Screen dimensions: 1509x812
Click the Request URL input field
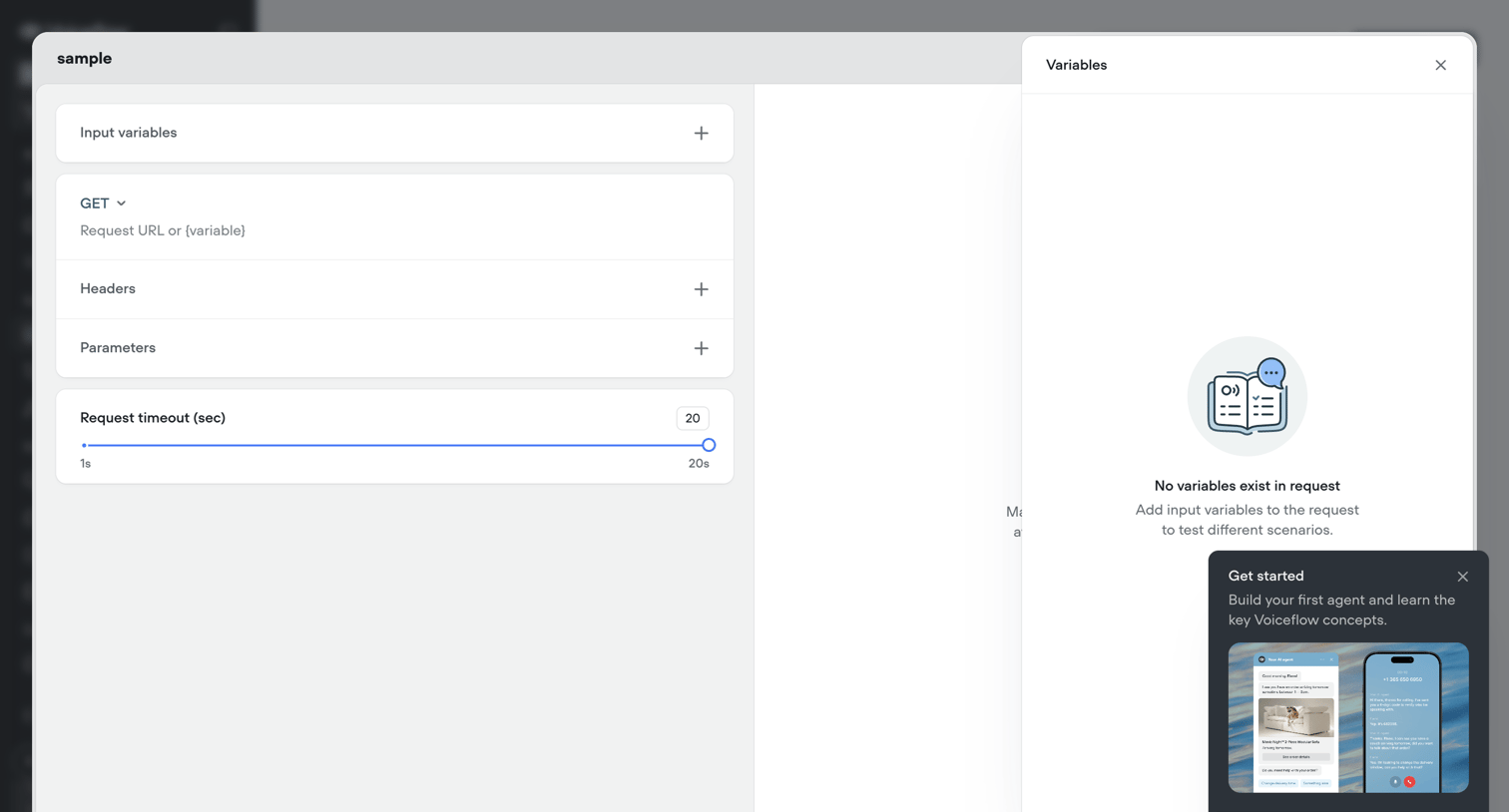[394, 230]
